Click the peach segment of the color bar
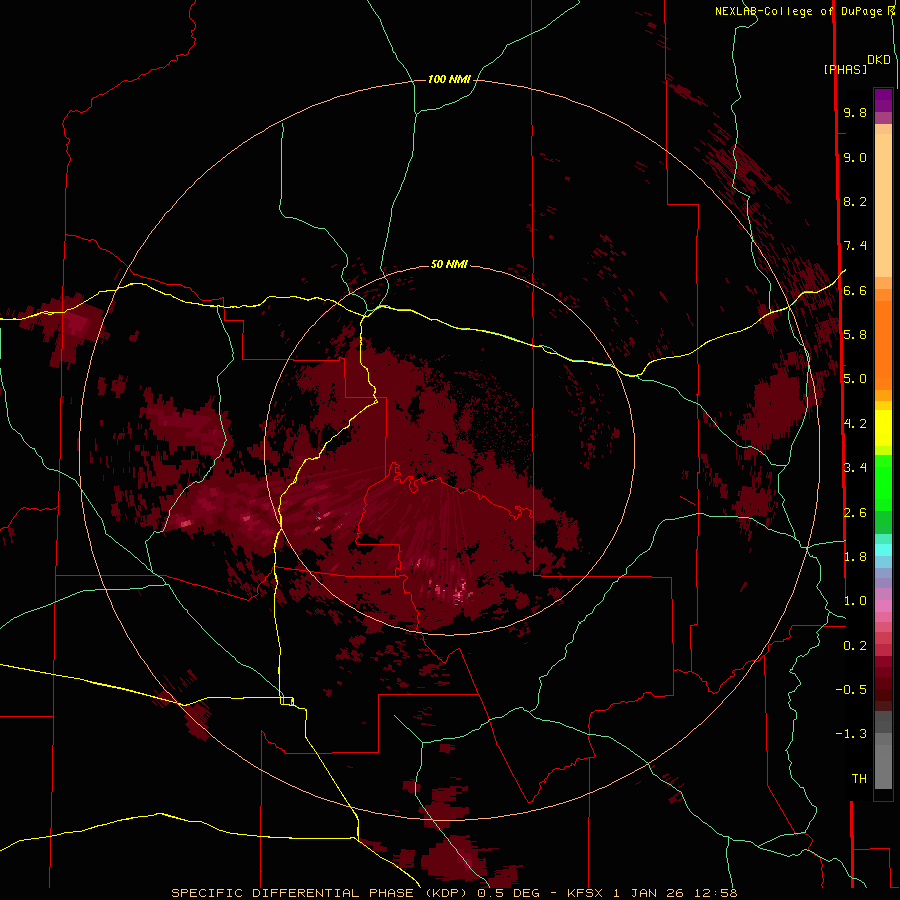 (x=883, y=201)
